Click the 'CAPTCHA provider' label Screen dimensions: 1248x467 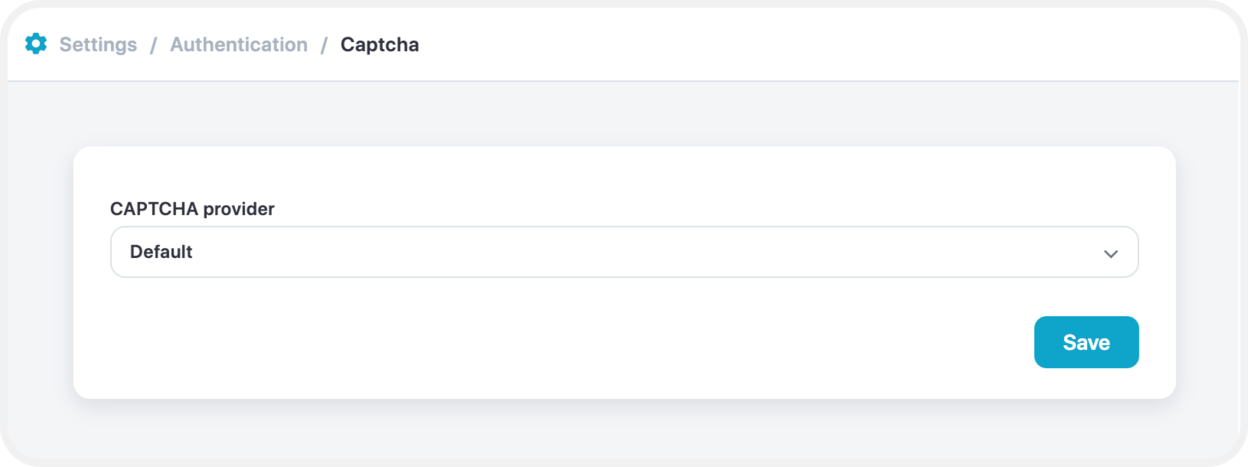pos(192,209)
